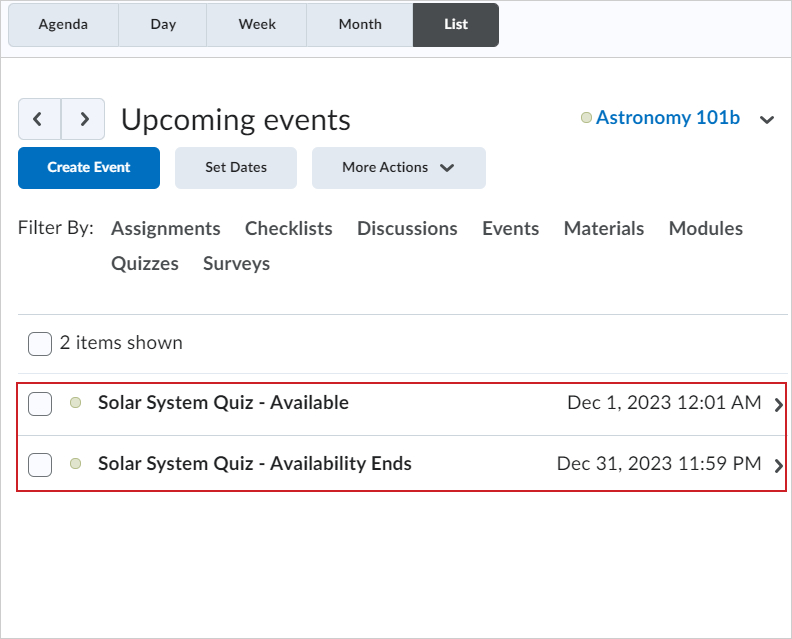Open the Astronomy 101b calendar link
This screenshot has height=639, width=792.
[x=667, y=118]
